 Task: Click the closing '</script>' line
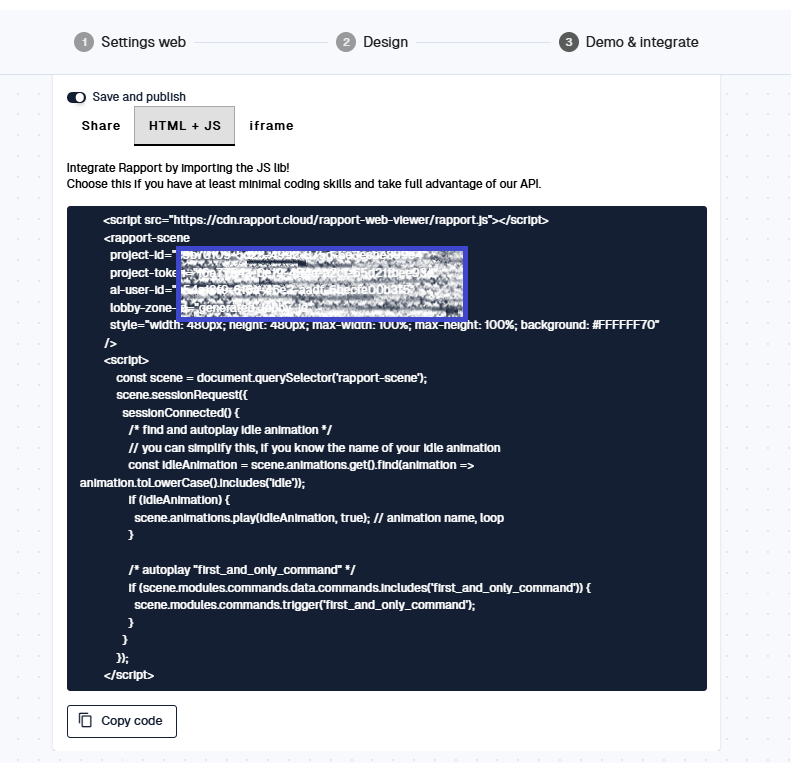tap(129, 675)
